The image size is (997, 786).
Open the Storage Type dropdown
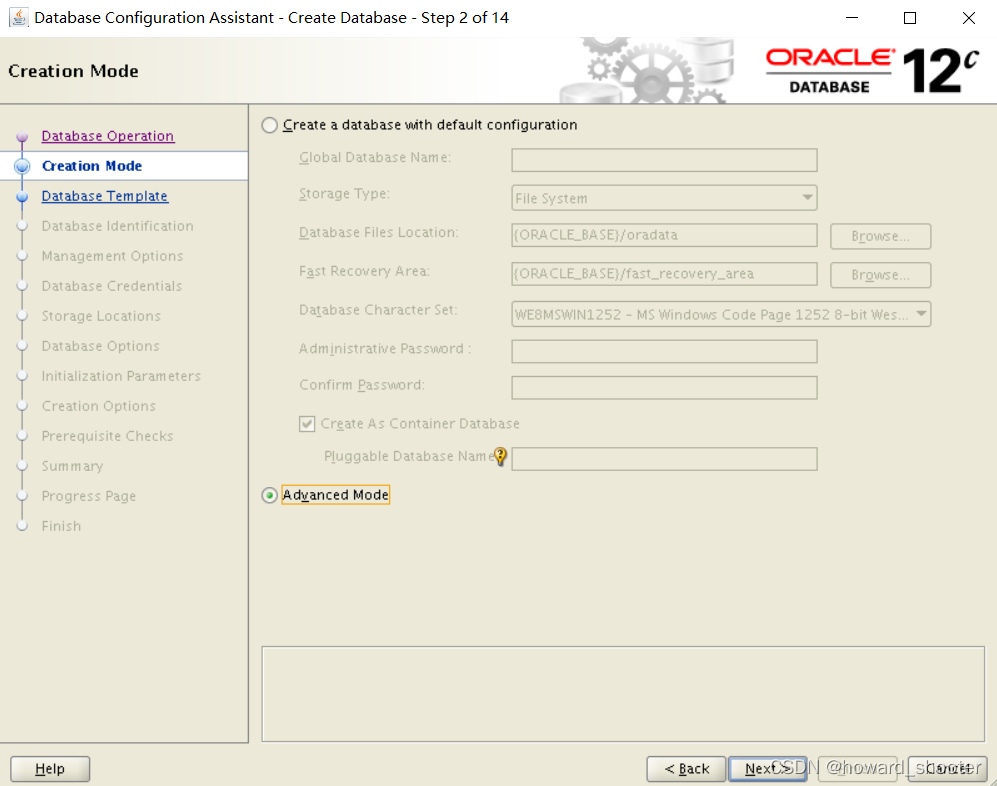tap(664, 197)
